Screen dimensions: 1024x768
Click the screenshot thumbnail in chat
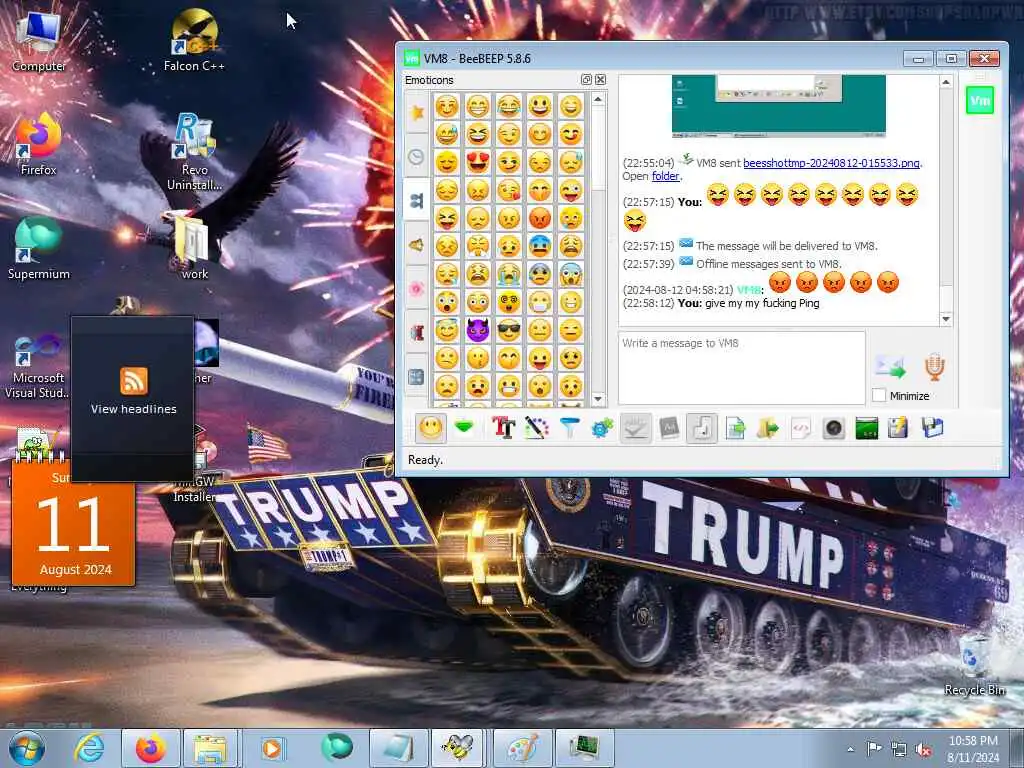point(778,106)
